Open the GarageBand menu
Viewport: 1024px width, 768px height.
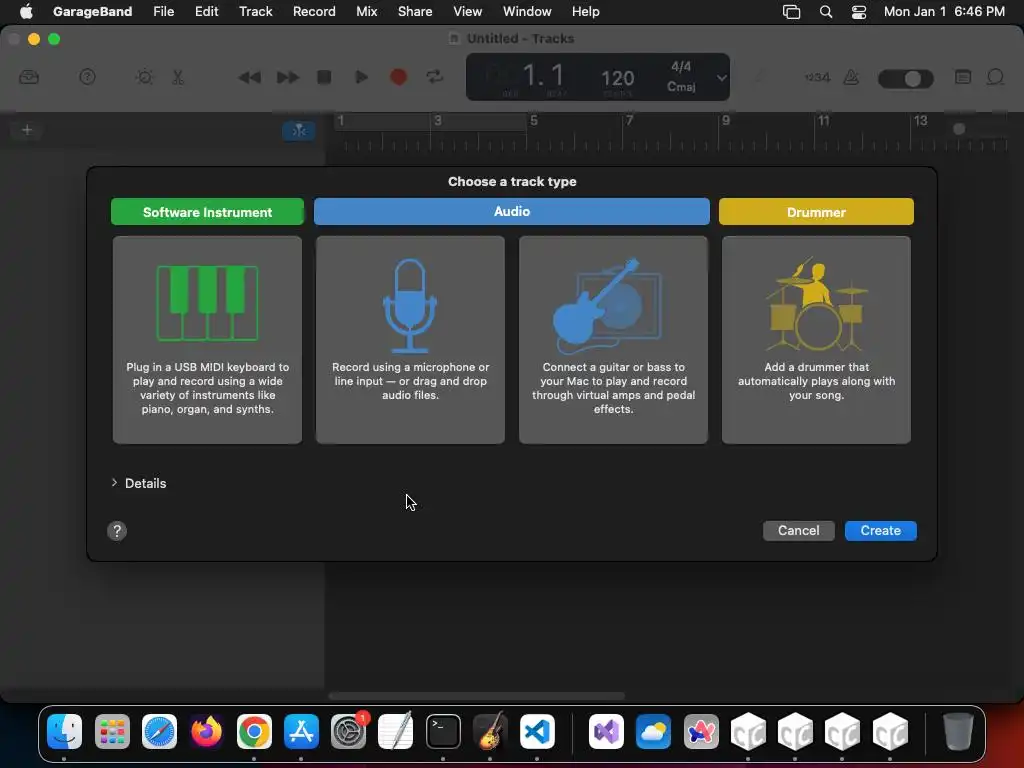(92, 11)
